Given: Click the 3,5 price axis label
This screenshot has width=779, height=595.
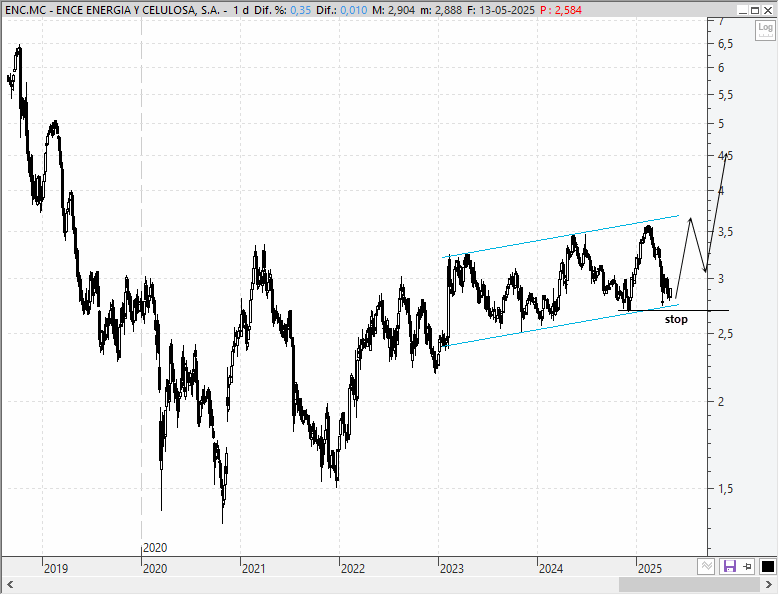Looking at the screenshot, I should (x=725, y=232).
